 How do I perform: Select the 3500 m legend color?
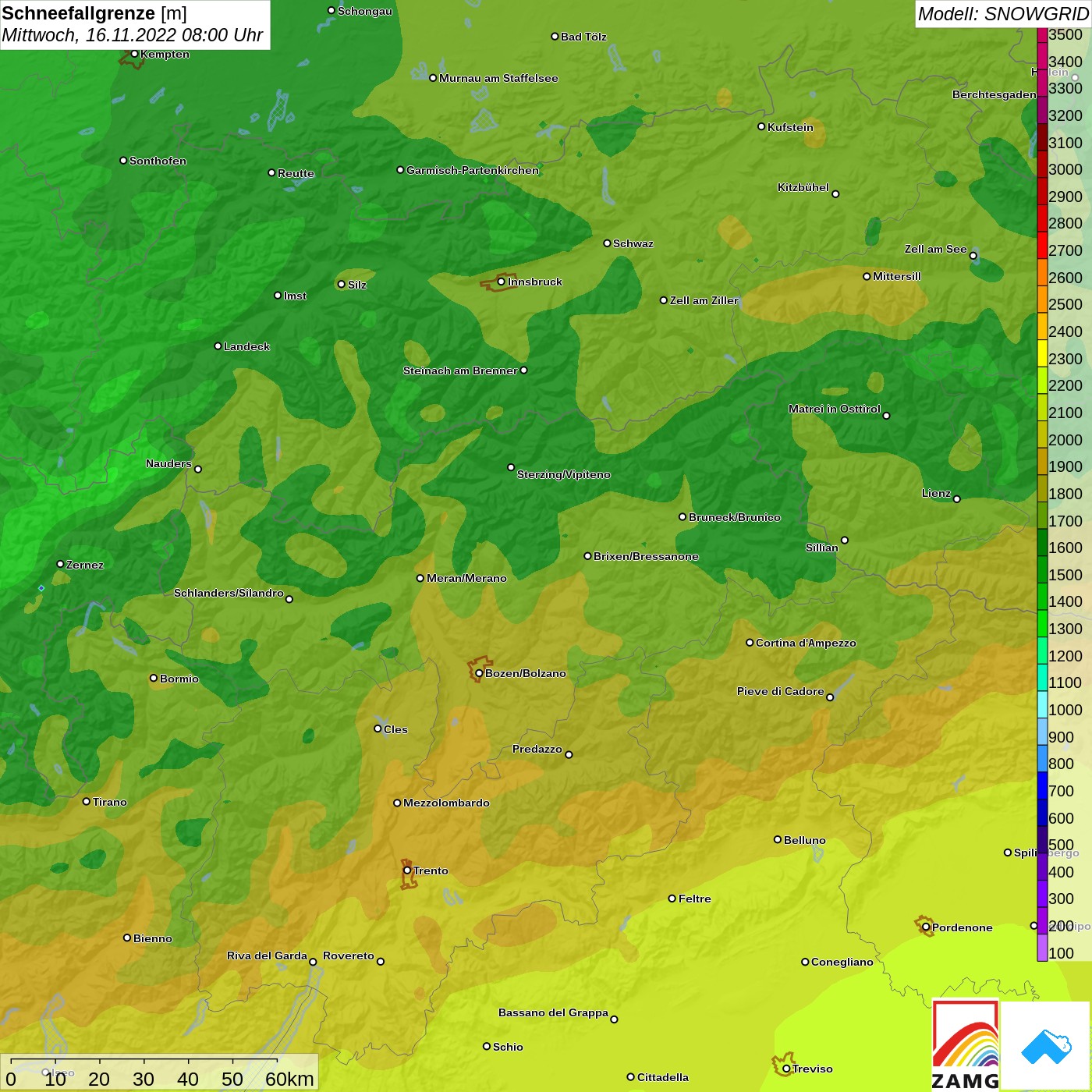coord(1042,34)
